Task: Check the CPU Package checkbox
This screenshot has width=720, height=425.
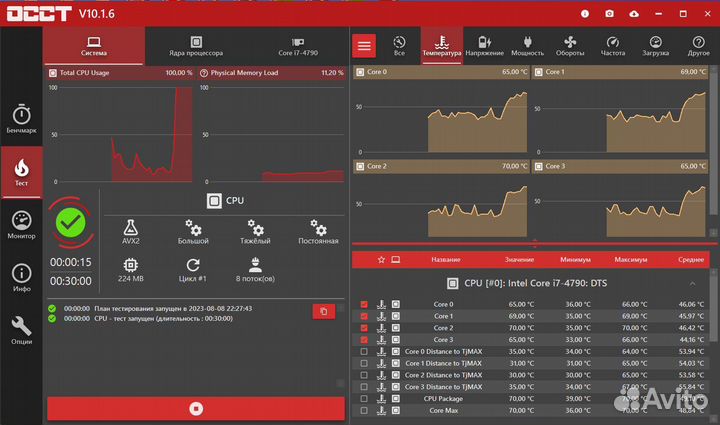Action: (x=364, y=399)
